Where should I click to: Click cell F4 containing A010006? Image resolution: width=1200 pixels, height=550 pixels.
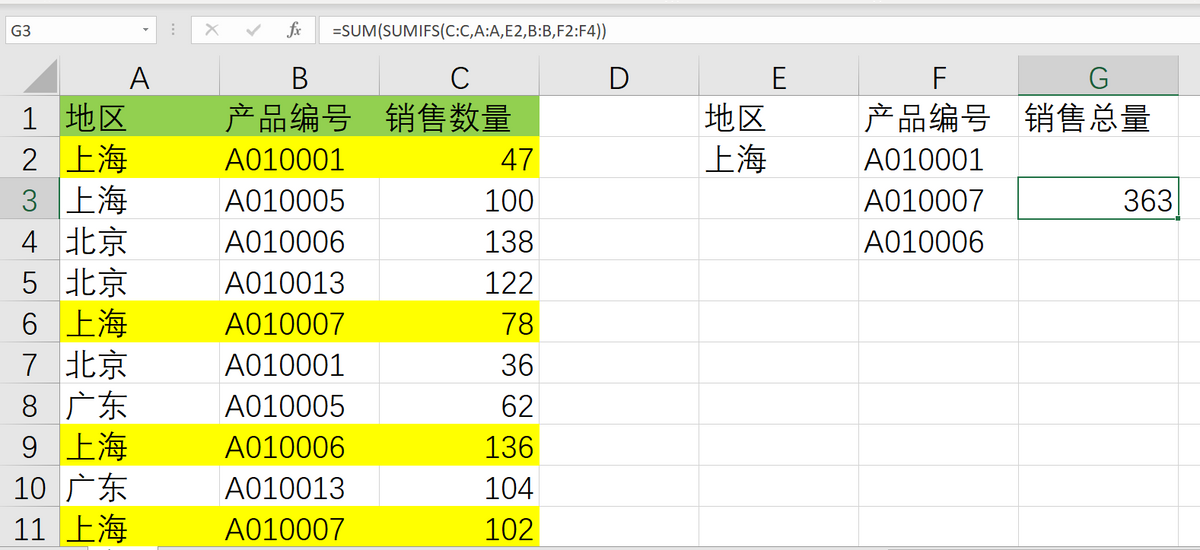[938, 241]
